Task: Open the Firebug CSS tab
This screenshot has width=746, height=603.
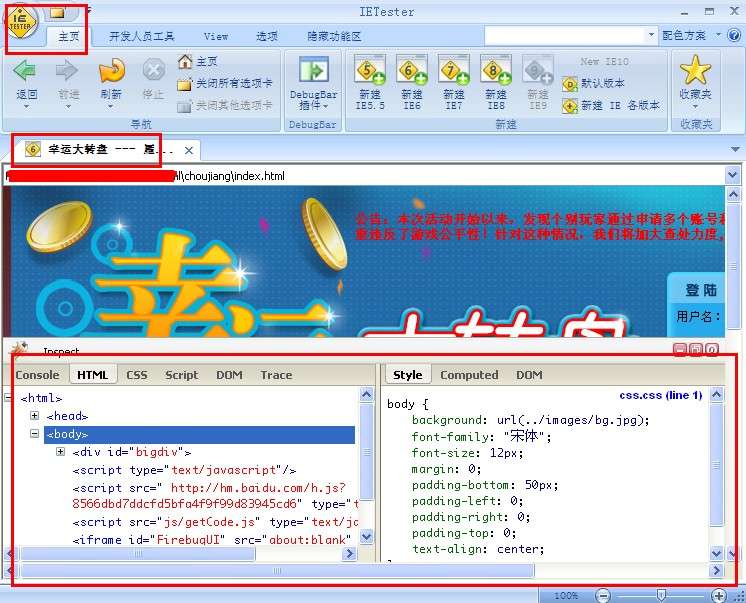Action: (x=137, y=375)
